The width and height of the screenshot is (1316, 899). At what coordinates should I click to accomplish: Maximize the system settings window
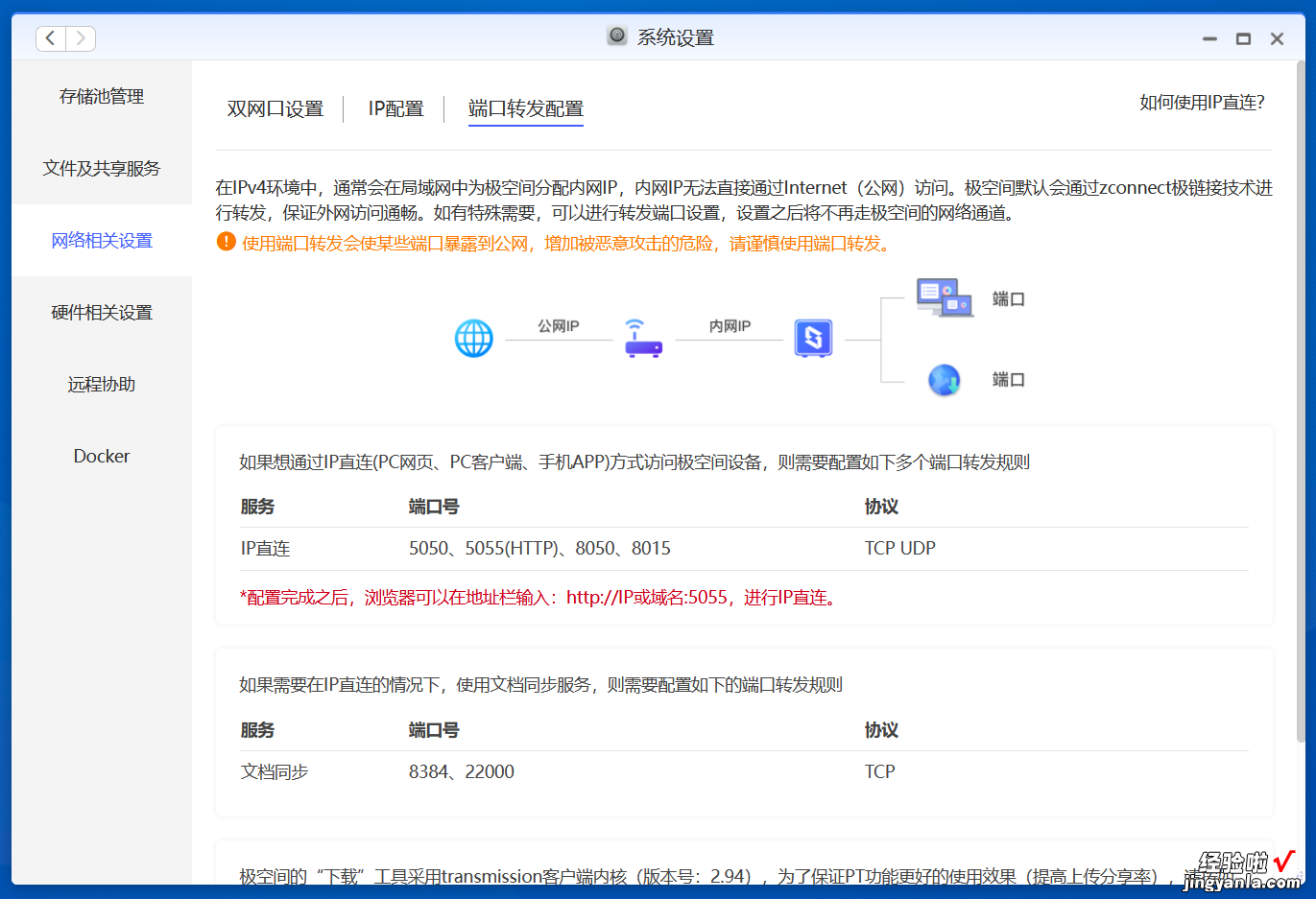click(1243, 38)
